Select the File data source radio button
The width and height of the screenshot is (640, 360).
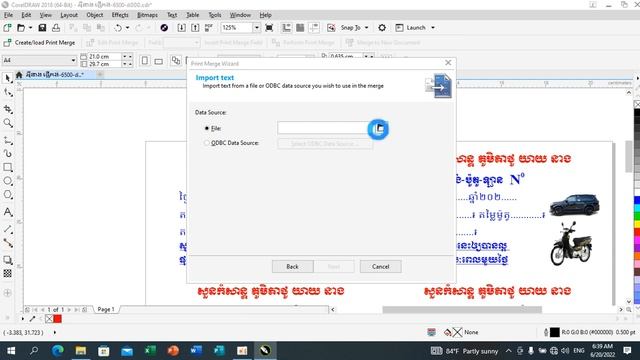tap(207, 128)
